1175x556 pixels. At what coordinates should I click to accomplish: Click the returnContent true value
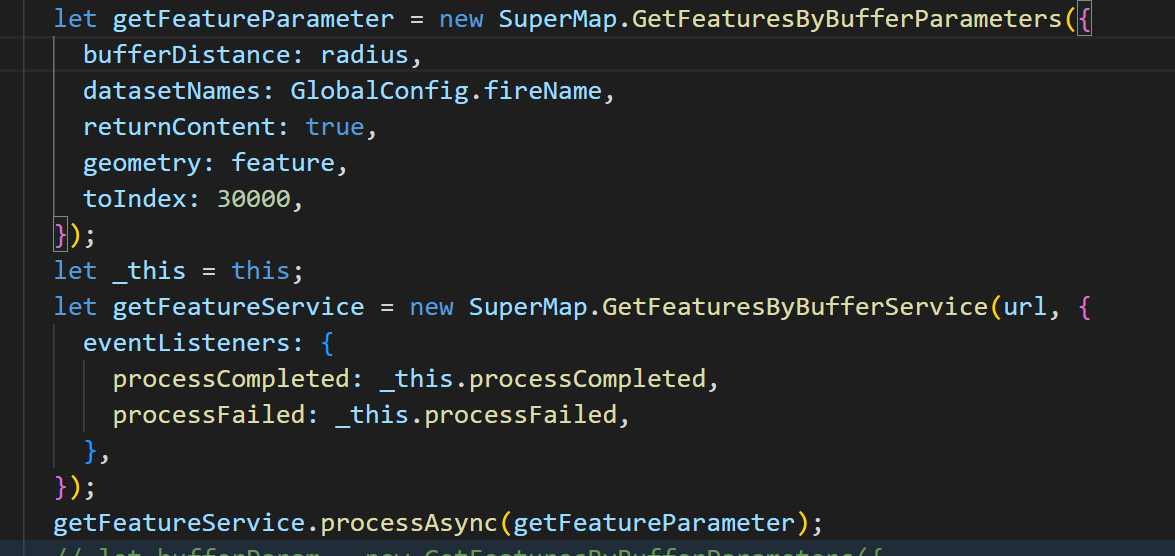coord(335,127)
